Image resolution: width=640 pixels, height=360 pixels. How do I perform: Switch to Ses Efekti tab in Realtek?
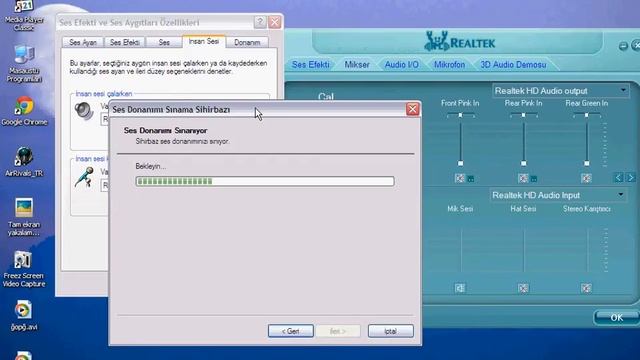tap(311, 64)
